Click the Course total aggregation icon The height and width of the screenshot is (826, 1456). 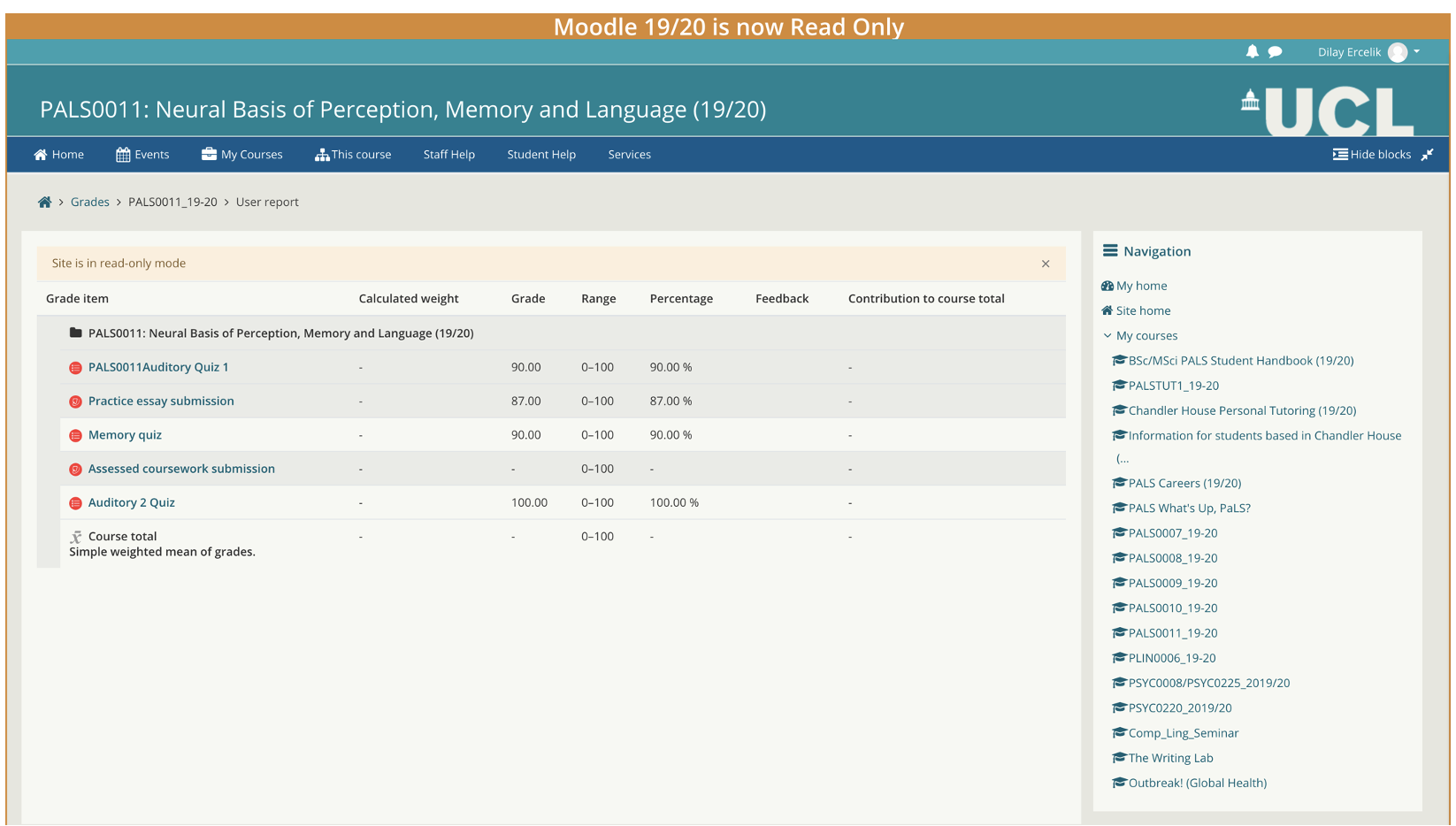click(x=76, y=537)
